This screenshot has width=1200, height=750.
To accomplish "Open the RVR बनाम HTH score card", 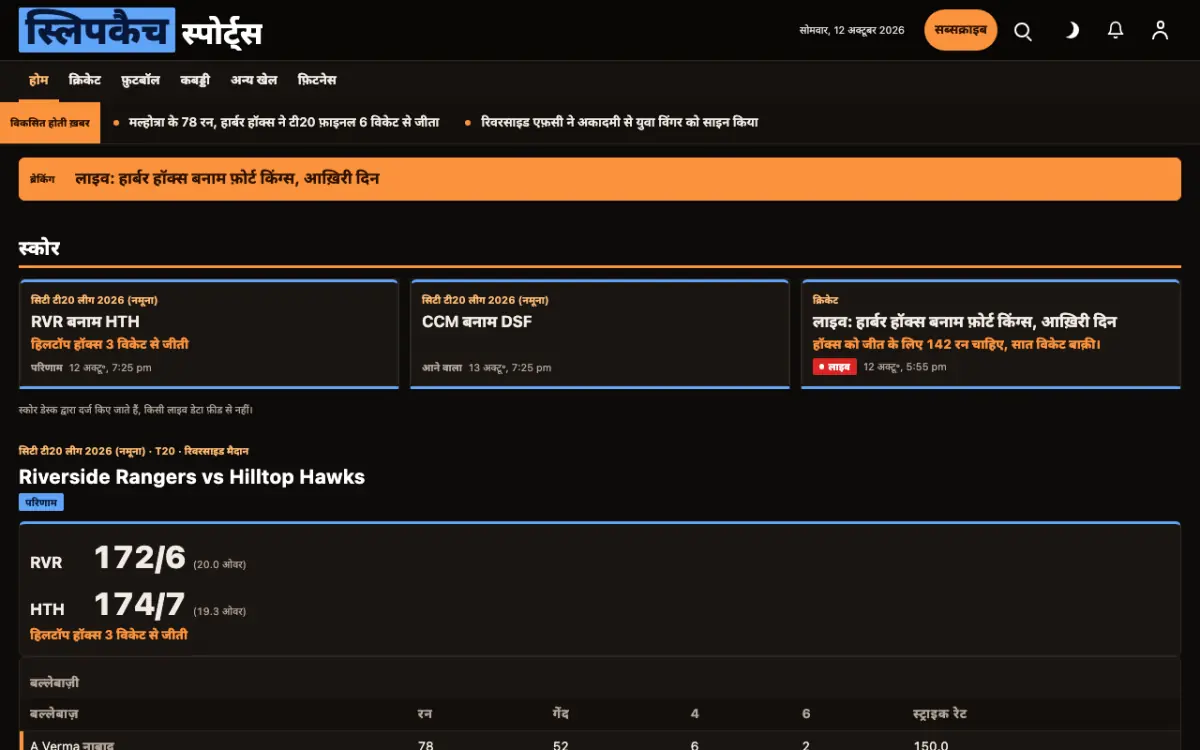I will [209, 334].
